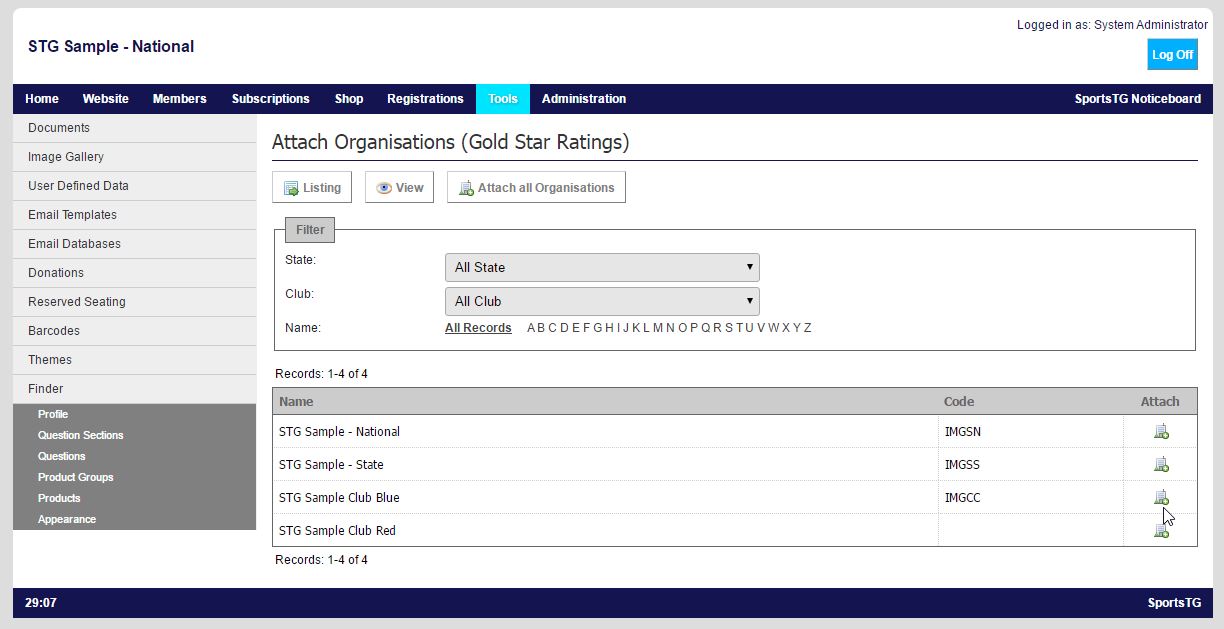Open the Administration menu
The height and width of the screenshot is (629, 1224).
(x=584, y=99)
